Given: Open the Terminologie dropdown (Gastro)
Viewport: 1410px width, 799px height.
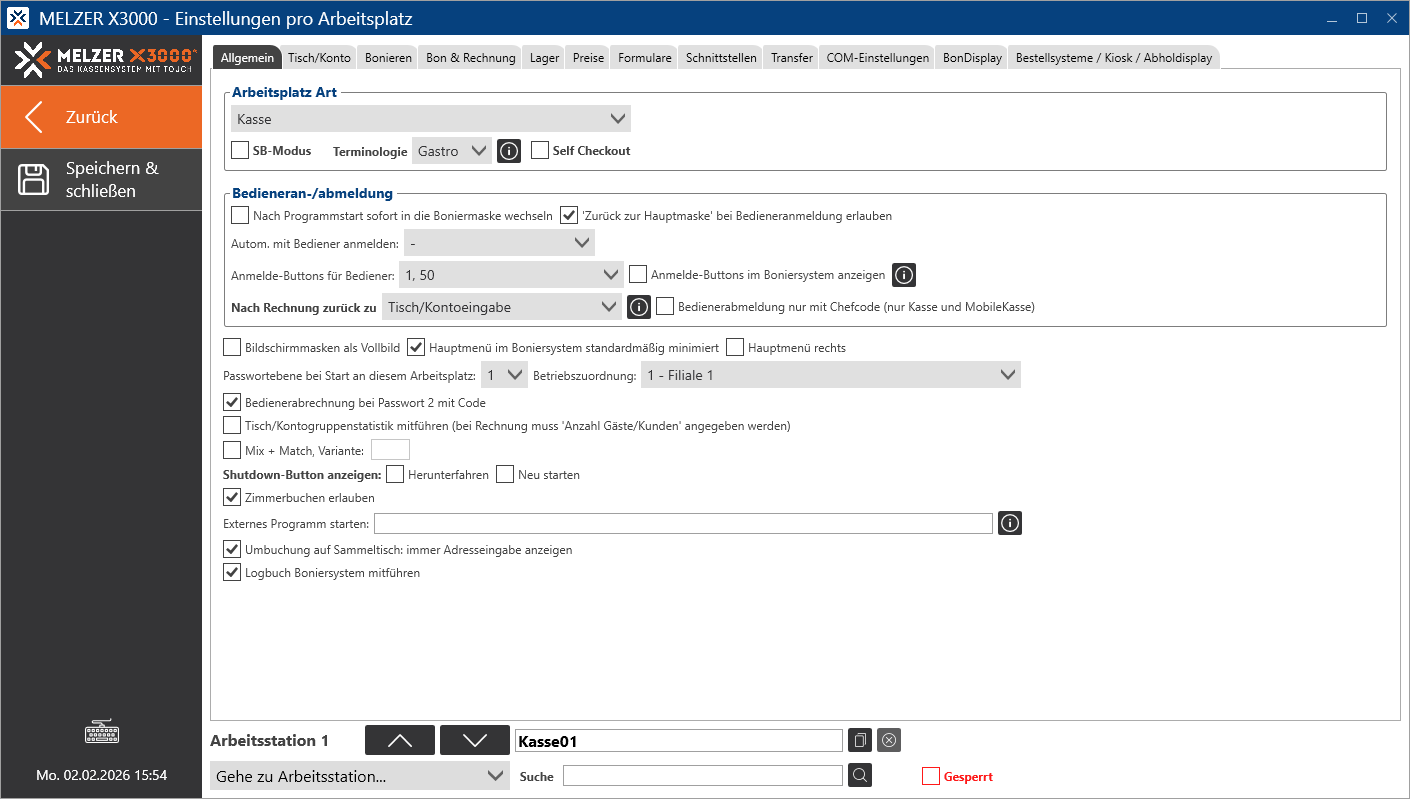Looking at the screenshot, I should click(x=452, y=151).
